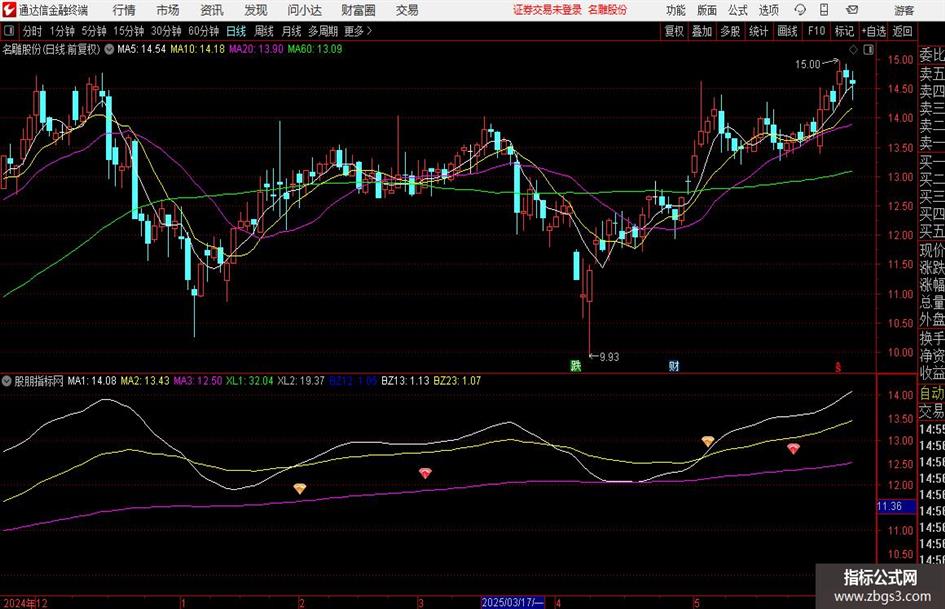The width and height of the screenshot is (945, 609).
Task: Expand the 股朋指标网 indicator dropdown
Action: 7,381
